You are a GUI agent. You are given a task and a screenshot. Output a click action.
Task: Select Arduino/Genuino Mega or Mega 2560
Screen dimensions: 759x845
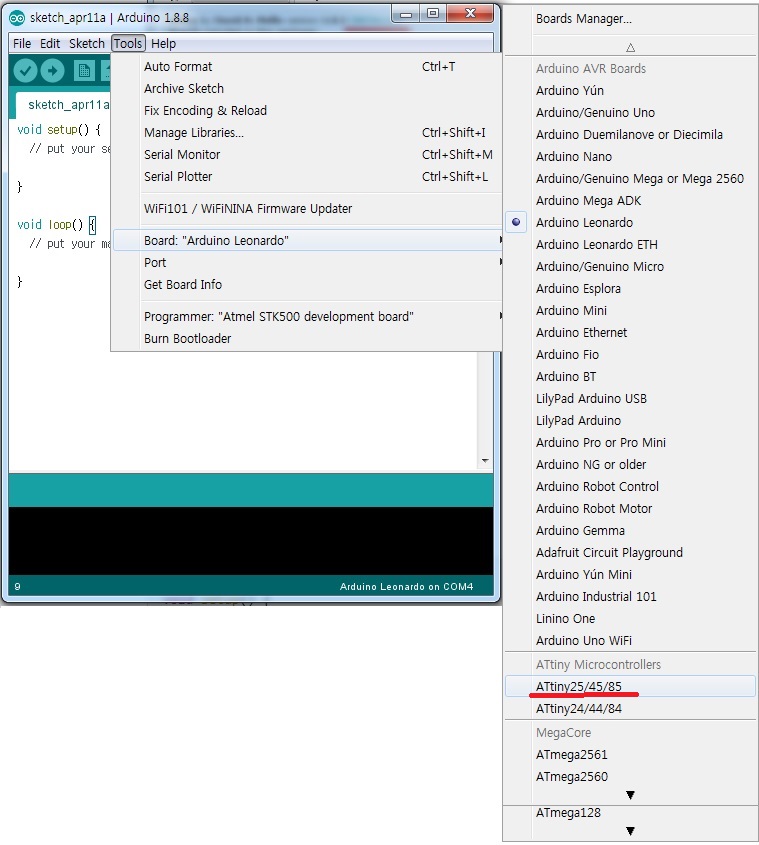(x=630, y=178)
